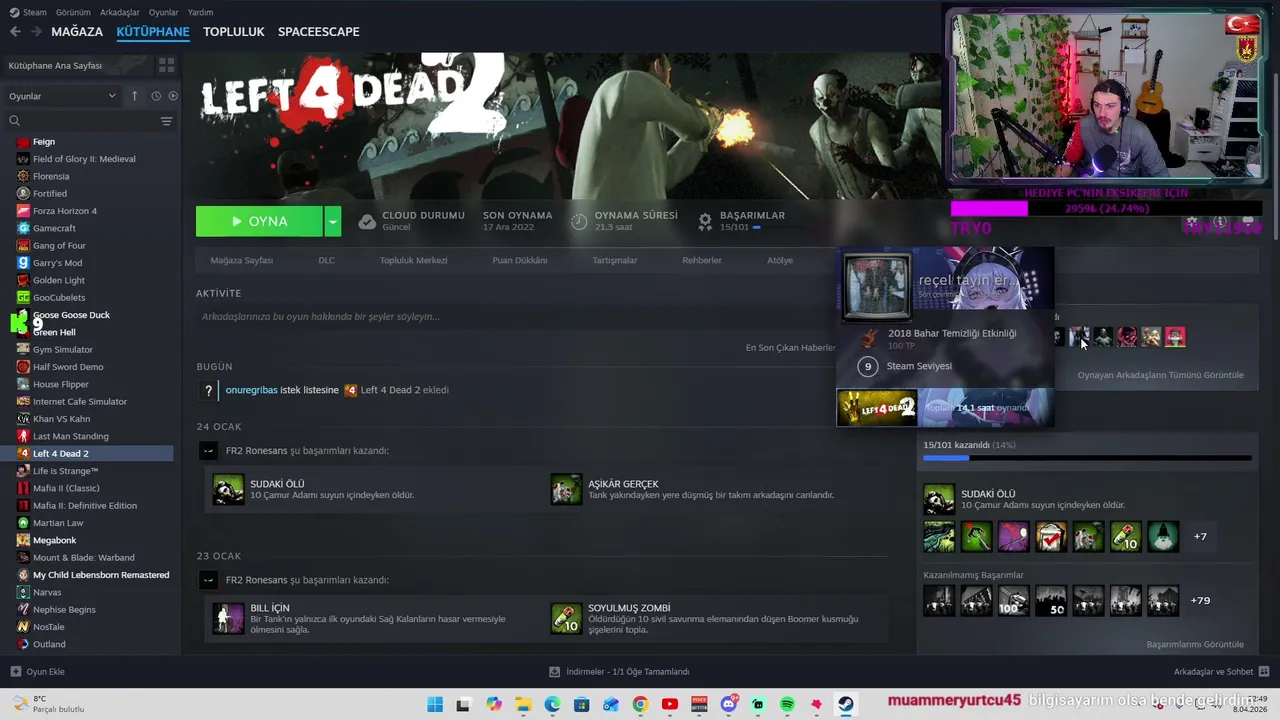Open Kütüphane Ana Sayfası
Viewport: 1280px width, 720px height.
pyautogui.click(x=55, y=65)
